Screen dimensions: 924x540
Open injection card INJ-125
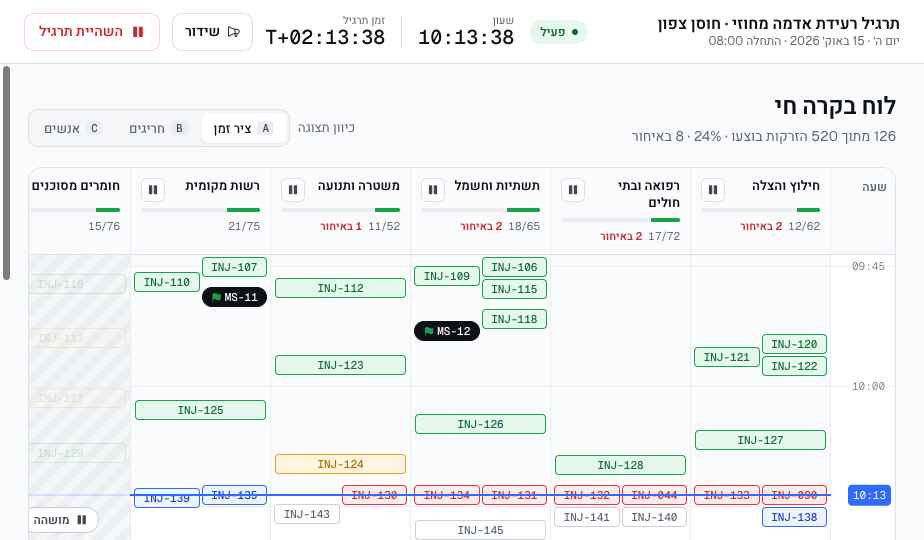[200, 410]
